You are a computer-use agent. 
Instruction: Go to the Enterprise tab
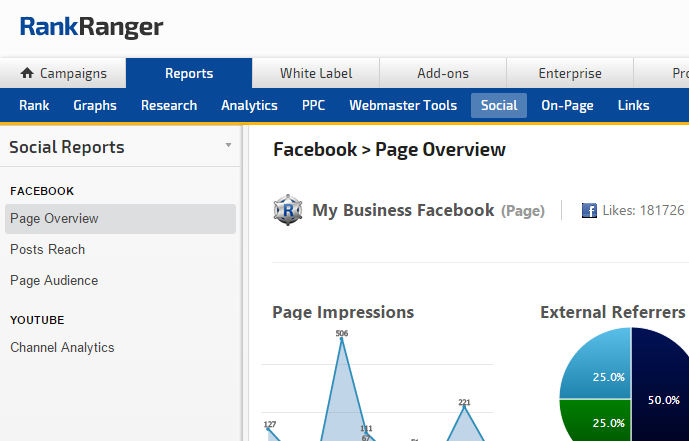pos(570,73)
